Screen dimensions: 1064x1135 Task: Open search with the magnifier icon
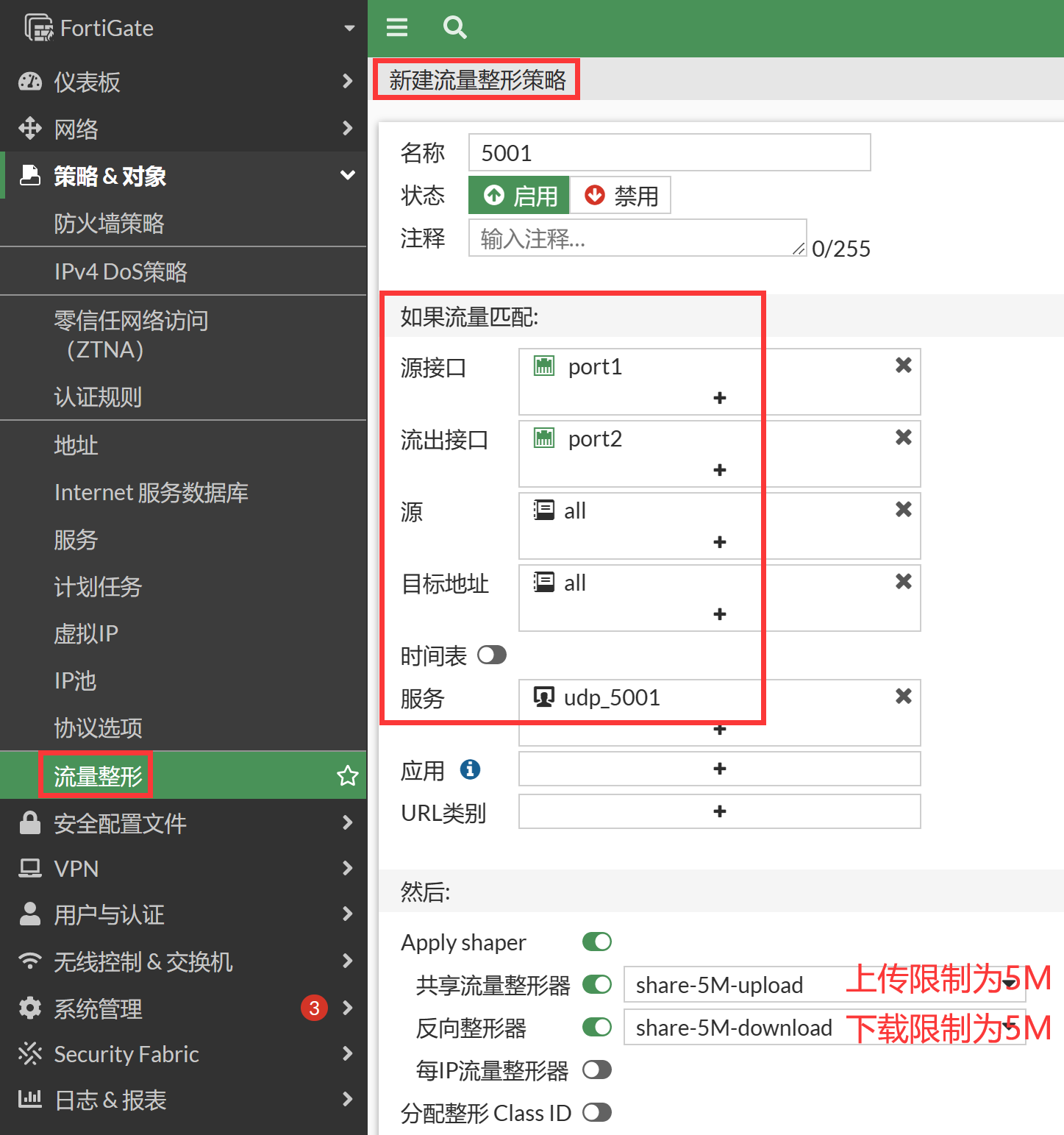coord(454,28)
